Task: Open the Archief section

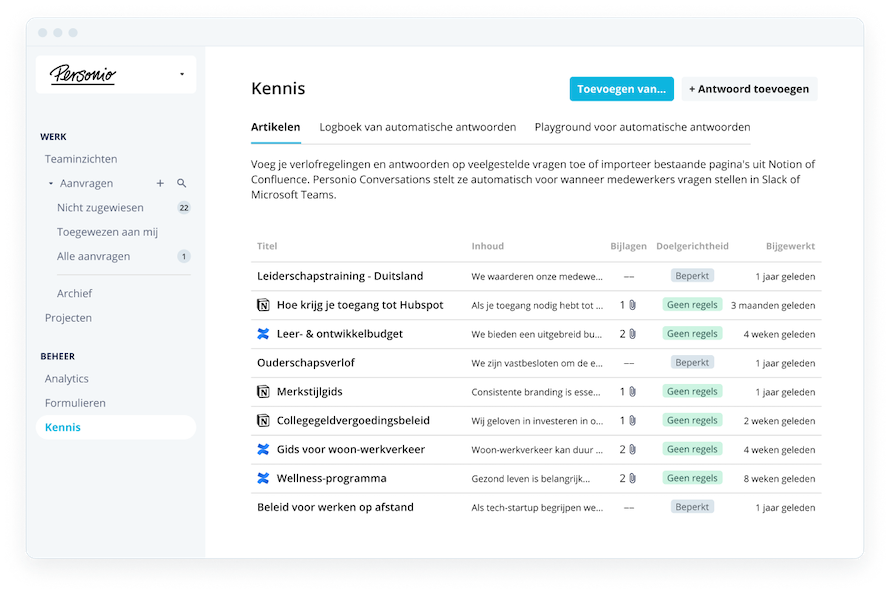Action: (x=74, y=293)
